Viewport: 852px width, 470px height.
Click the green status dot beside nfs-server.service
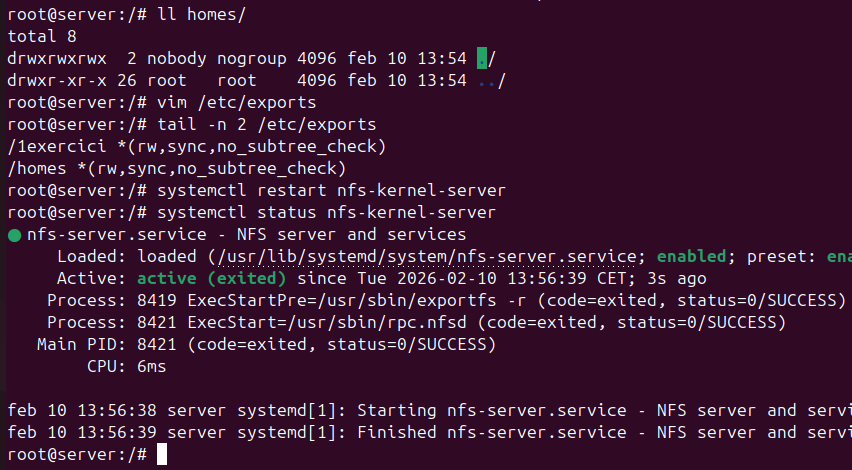[14, 236]
